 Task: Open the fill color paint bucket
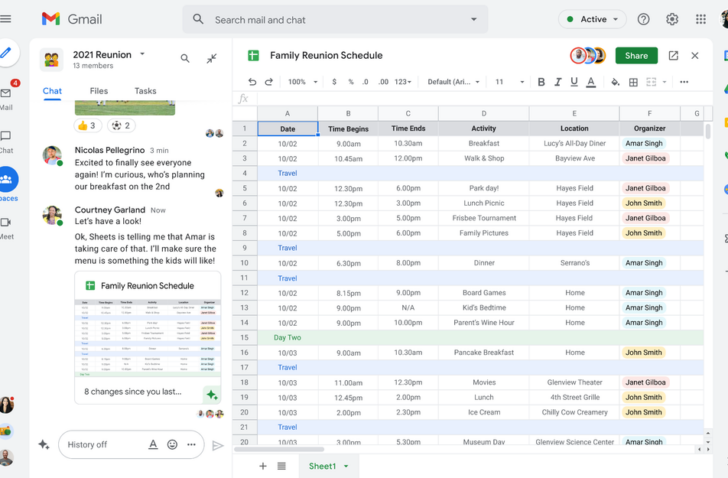click(615, 82)
